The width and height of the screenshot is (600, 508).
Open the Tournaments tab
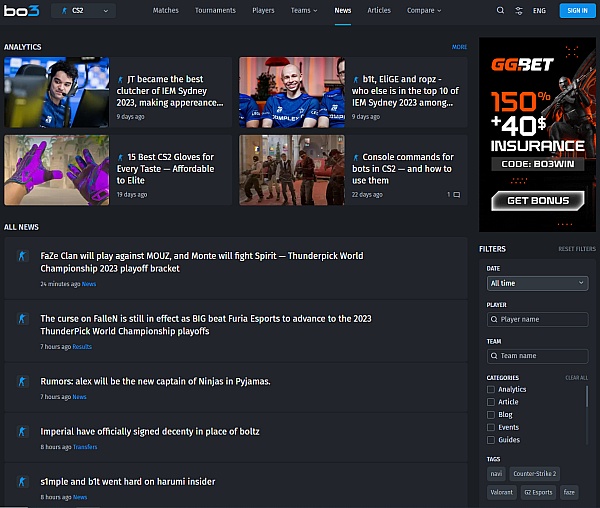pos(215,10)
